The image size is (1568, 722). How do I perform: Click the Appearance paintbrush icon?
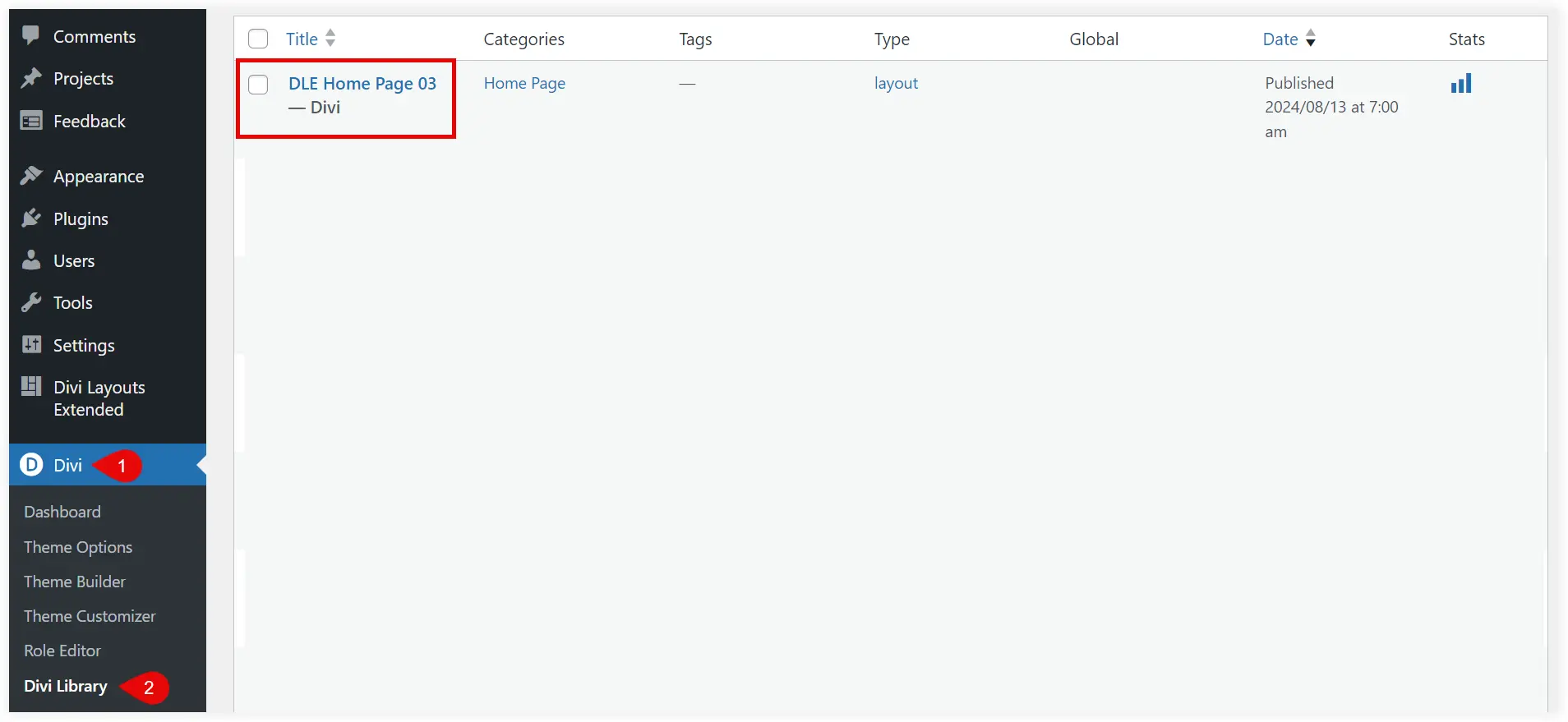point(31,176)
